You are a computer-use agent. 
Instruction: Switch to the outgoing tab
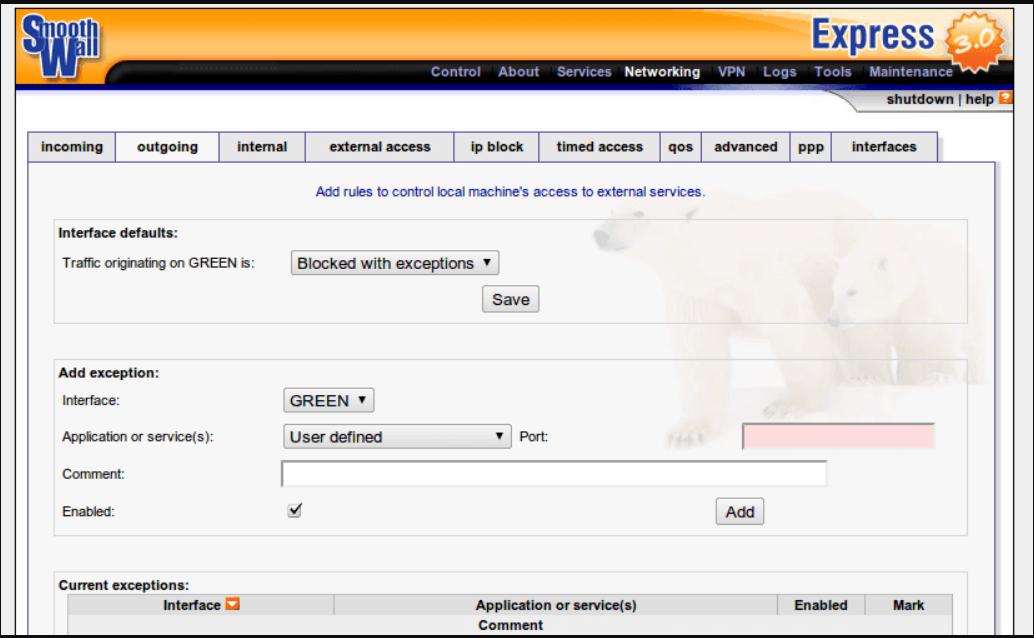(x=167, y=146)
